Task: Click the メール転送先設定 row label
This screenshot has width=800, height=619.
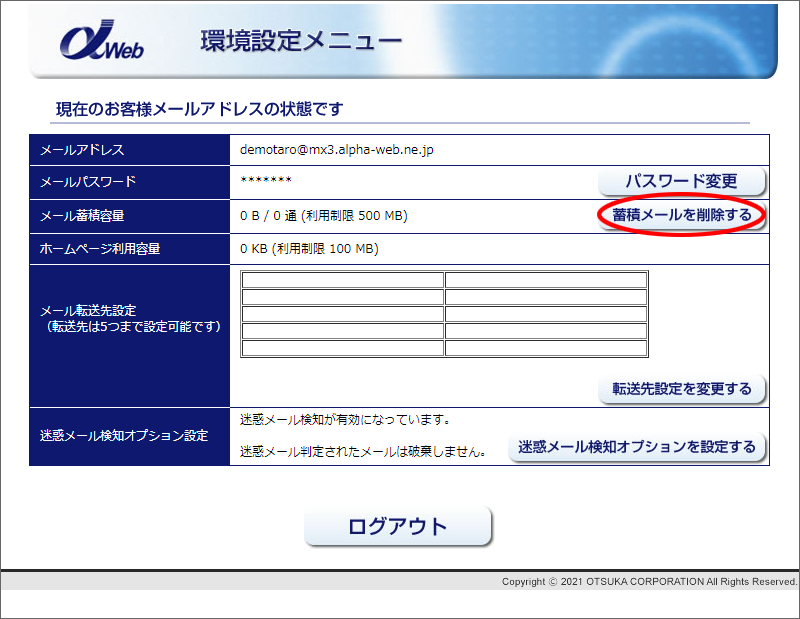Action: pos(88,310)
